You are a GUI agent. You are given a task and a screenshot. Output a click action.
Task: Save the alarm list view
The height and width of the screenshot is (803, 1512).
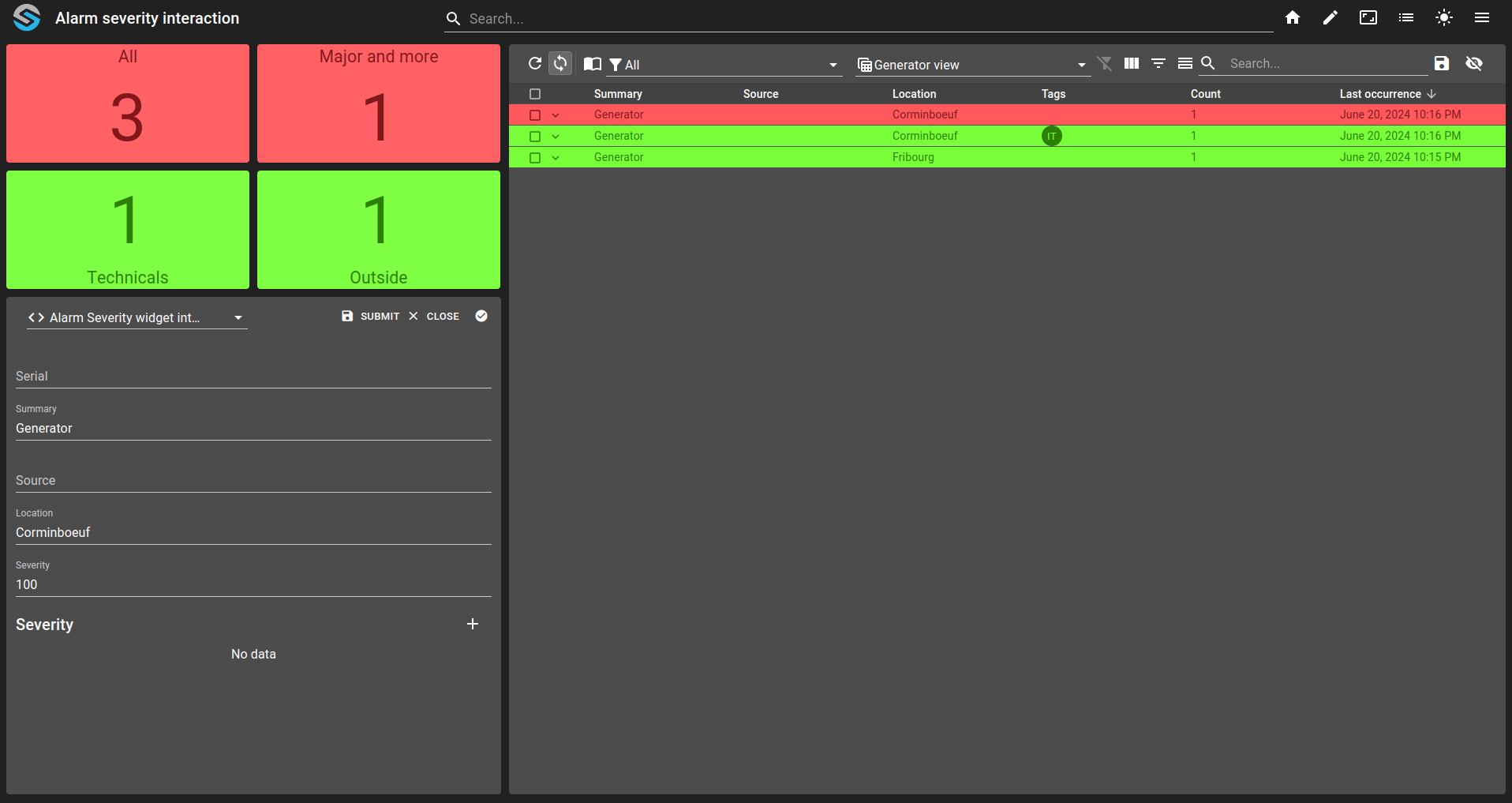[x=1442, y=63]
